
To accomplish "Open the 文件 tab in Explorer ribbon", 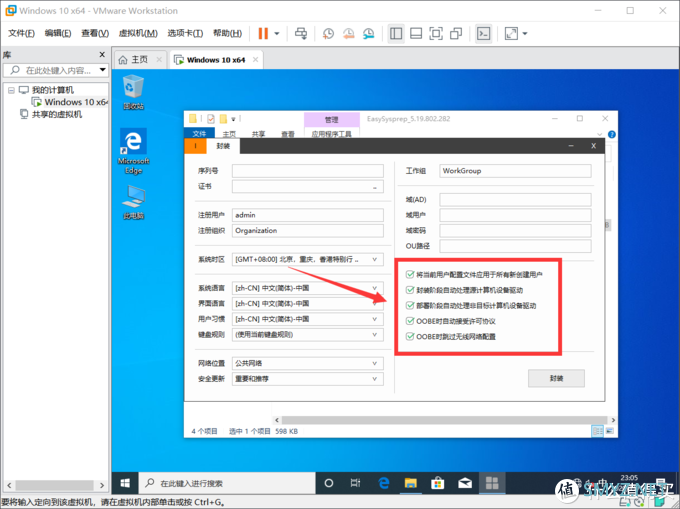I will (199, 134).
